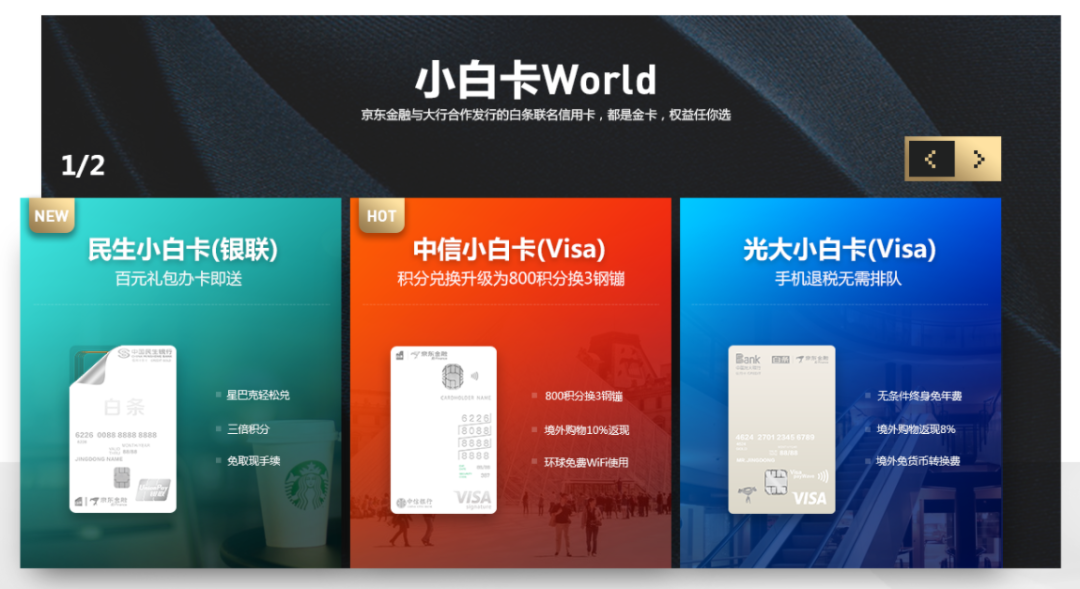The image size is (1080, 589).
Task: Open the 民生小白卡(银联) card title
Action: (183, 249)
